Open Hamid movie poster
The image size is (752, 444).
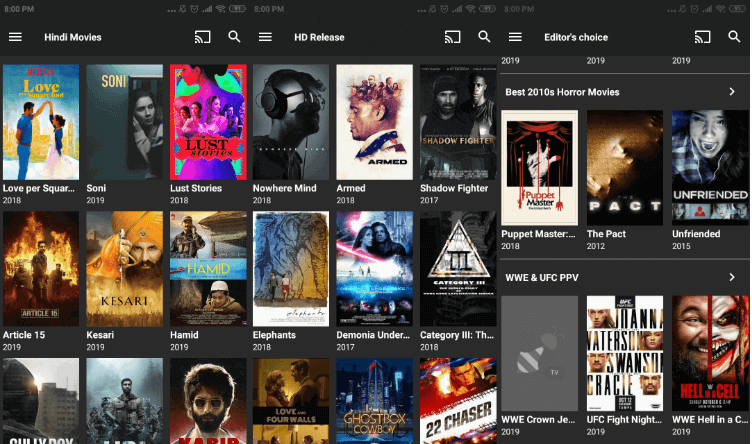pos(208,269)
